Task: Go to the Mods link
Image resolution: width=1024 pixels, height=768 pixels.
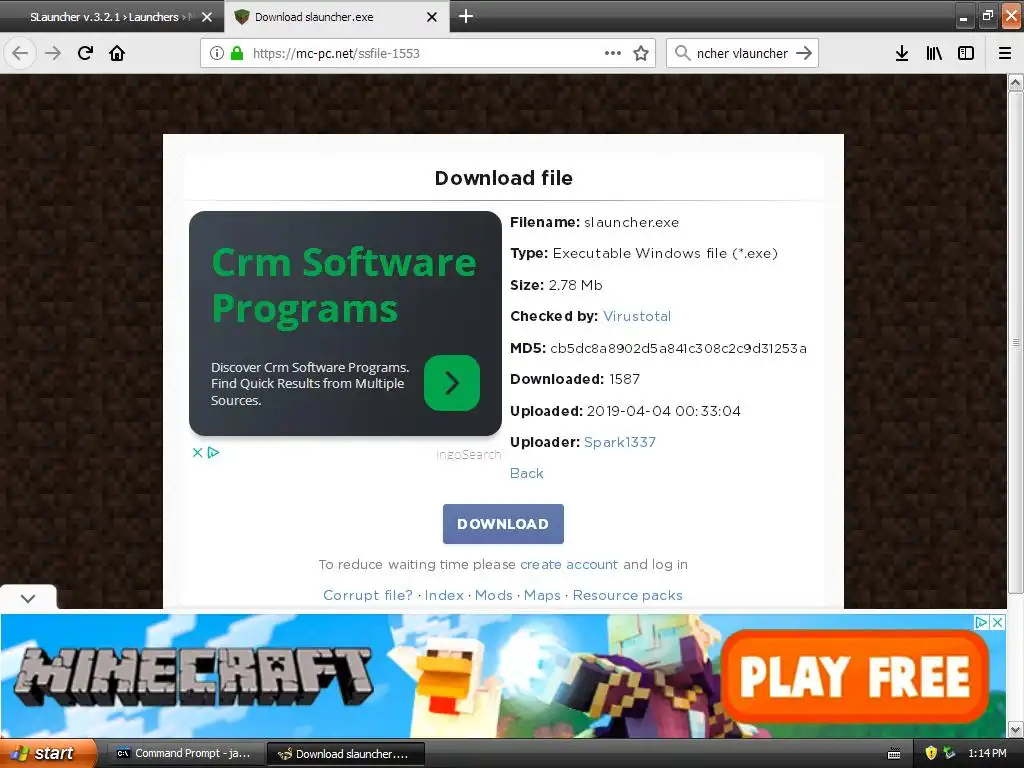Action: click(x=494, y=596)
